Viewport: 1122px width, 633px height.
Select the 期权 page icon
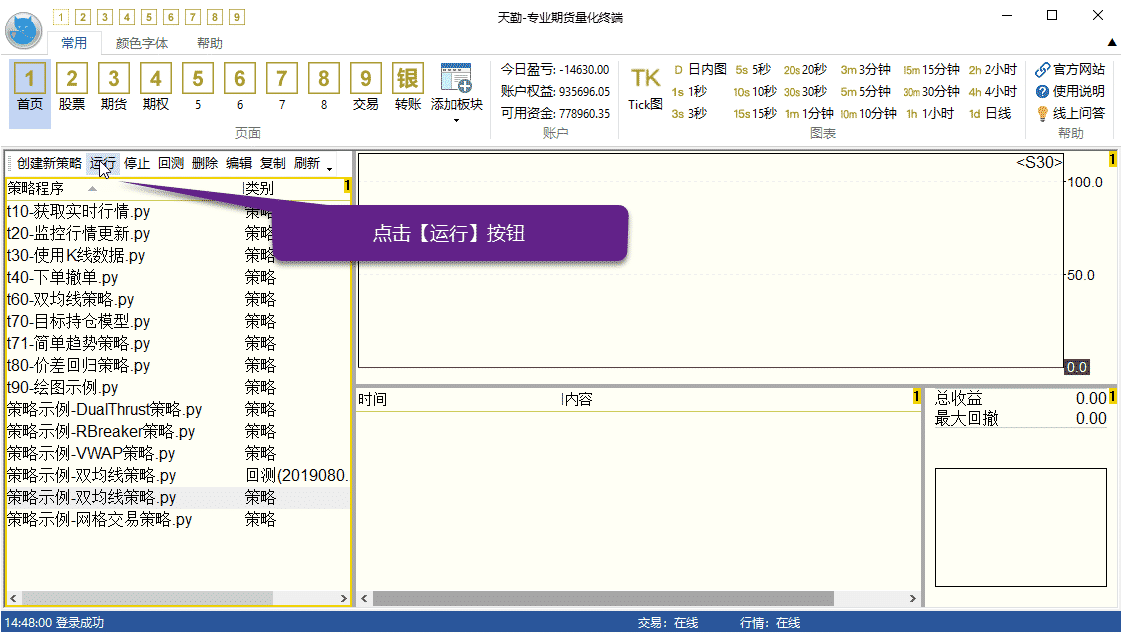[x=156, y=79]
